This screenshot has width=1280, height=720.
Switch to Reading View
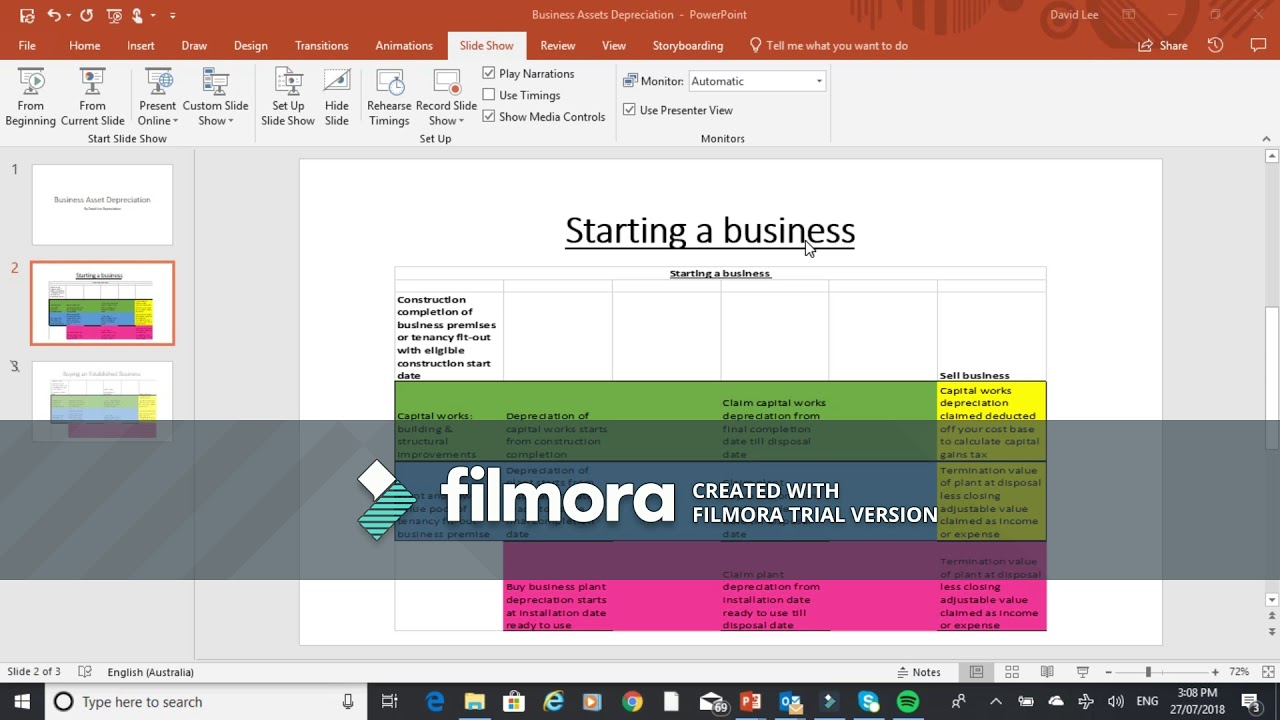1047,672
